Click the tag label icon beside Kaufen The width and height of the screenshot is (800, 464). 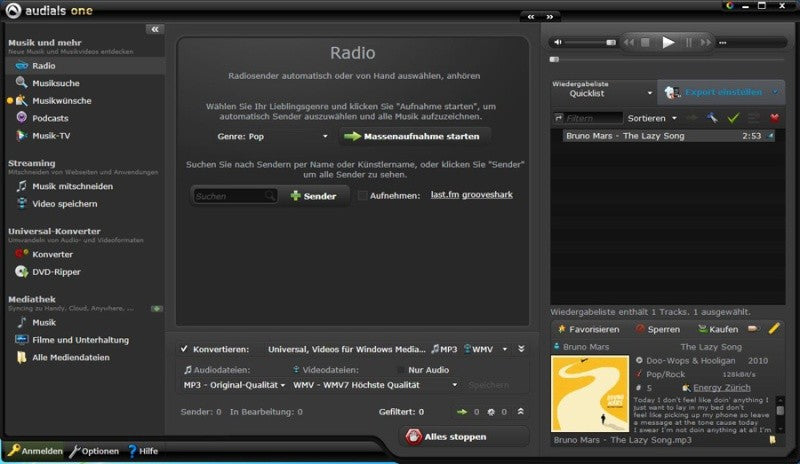coord(754,329)
